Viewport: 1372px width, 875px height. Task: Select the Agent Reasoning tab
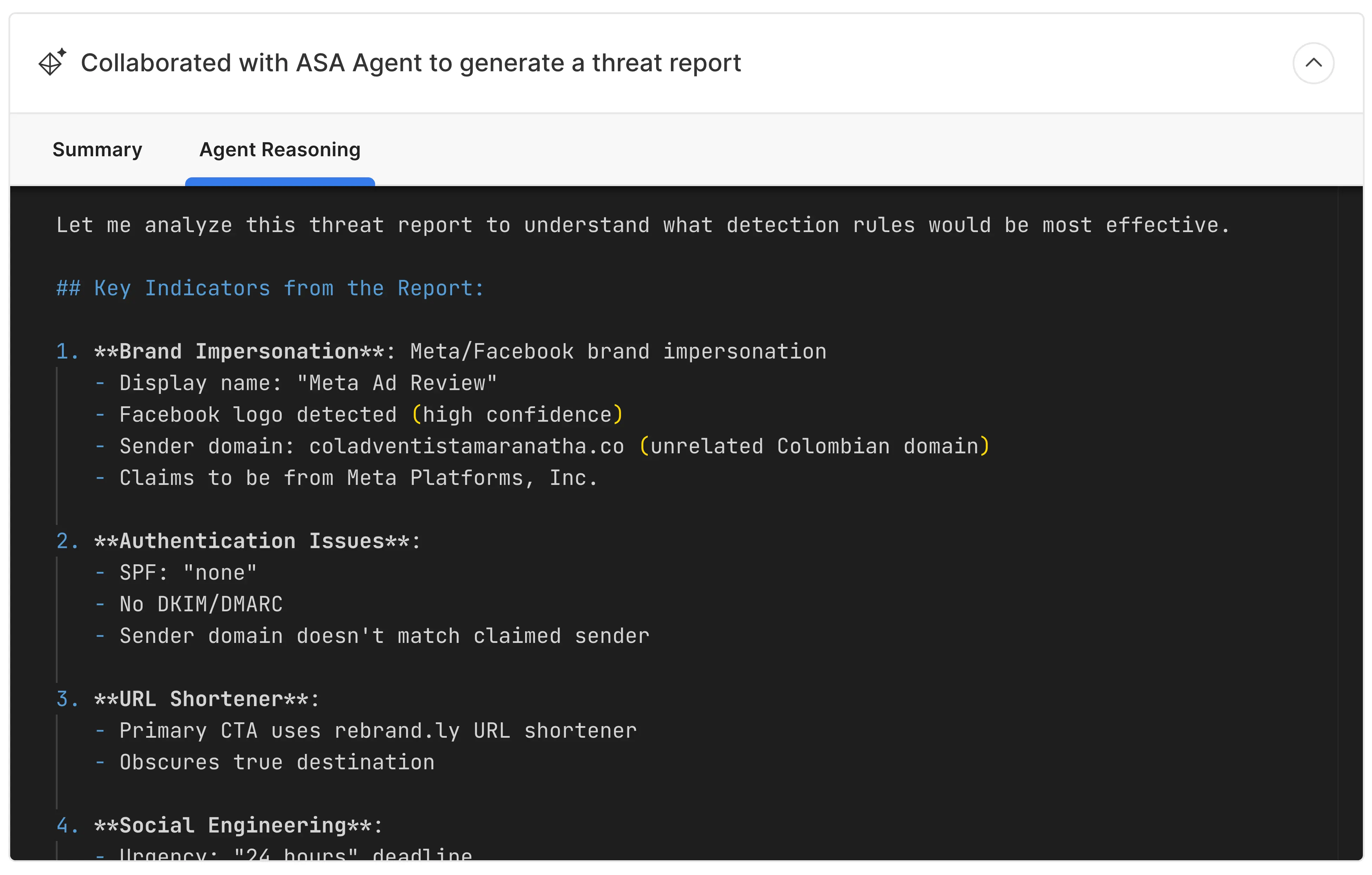tap(280, 149)
